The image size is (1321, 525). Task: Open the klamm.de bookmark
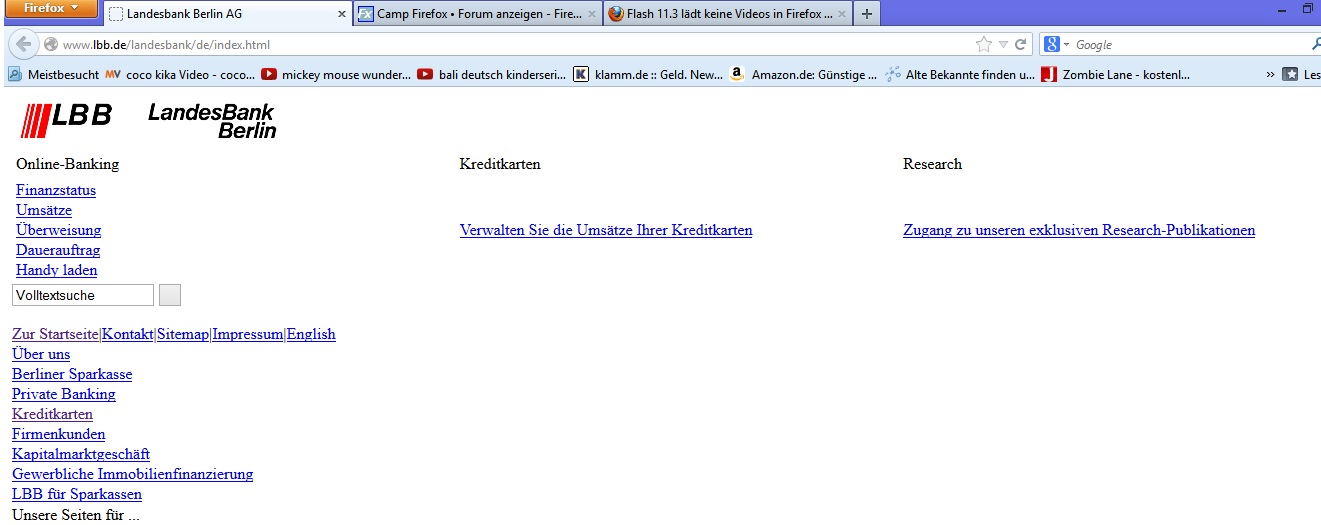pyautogui.click(x=648, y=74)
